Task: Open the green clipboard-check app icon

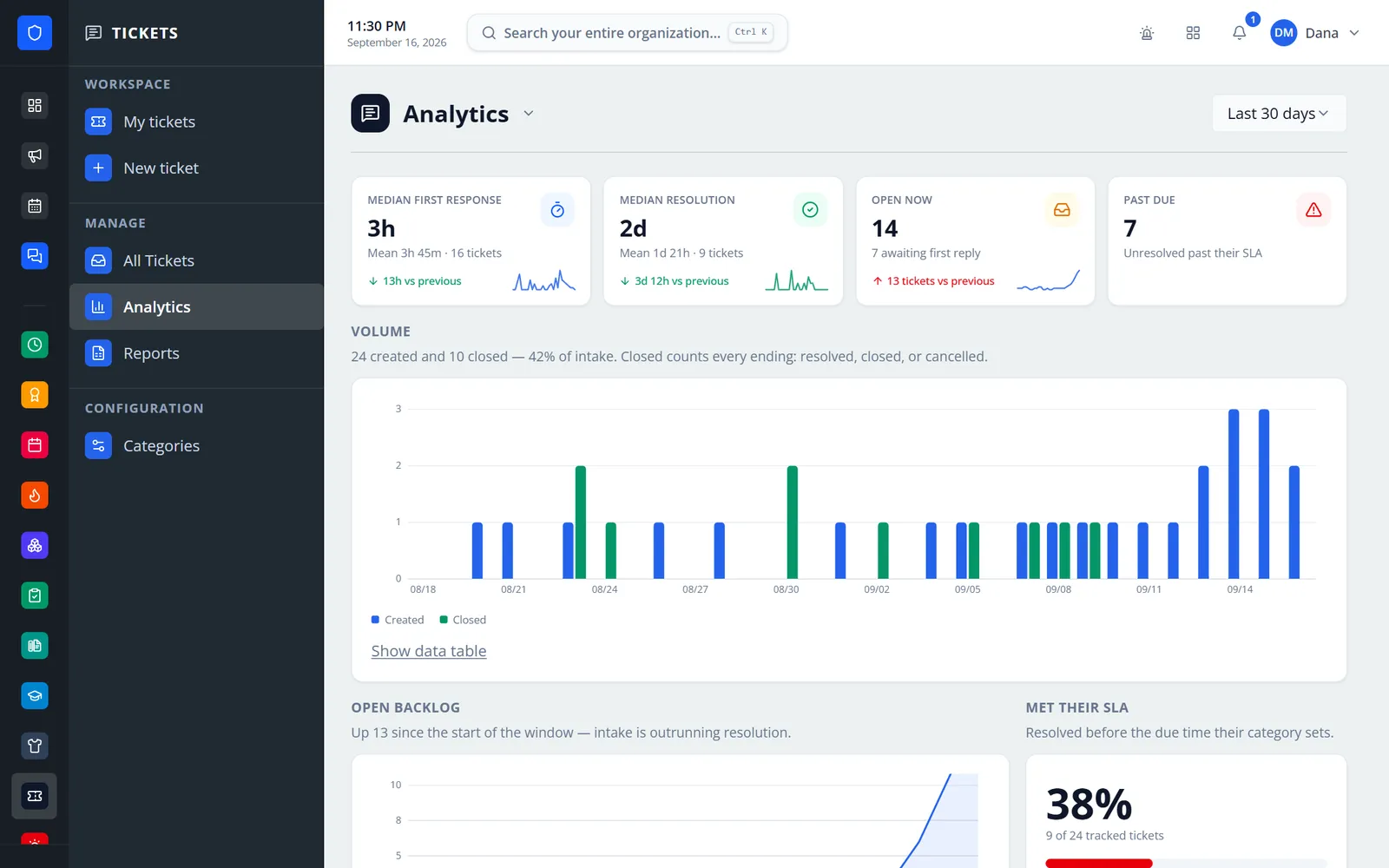Action: pyautogui.click(x=35, y=595)
